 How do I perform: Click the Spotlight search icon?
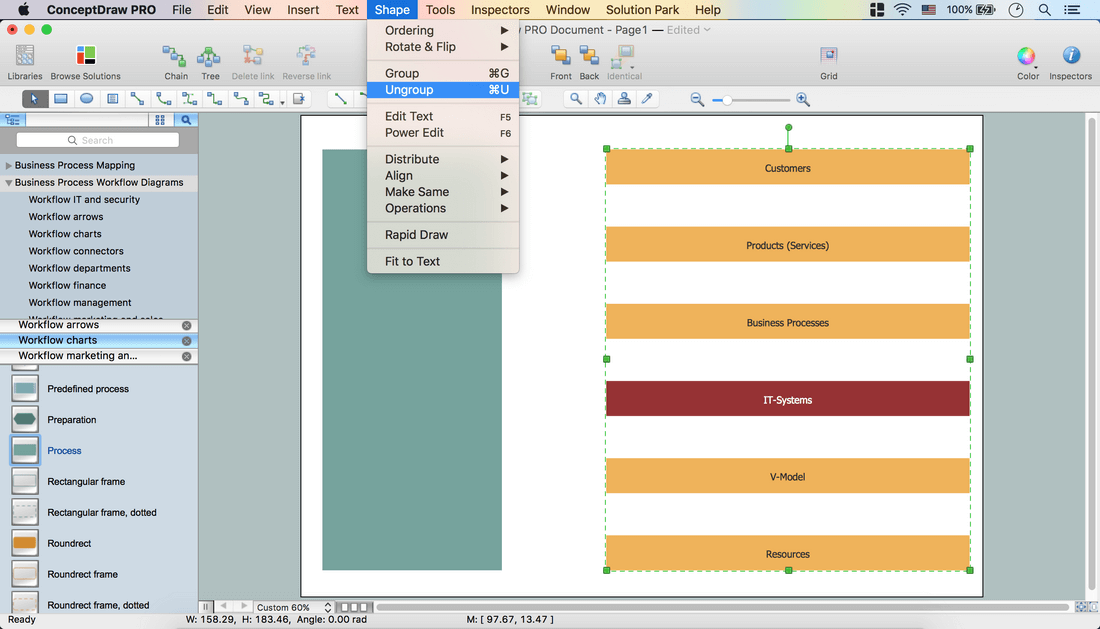click(x=1045, y=10)
